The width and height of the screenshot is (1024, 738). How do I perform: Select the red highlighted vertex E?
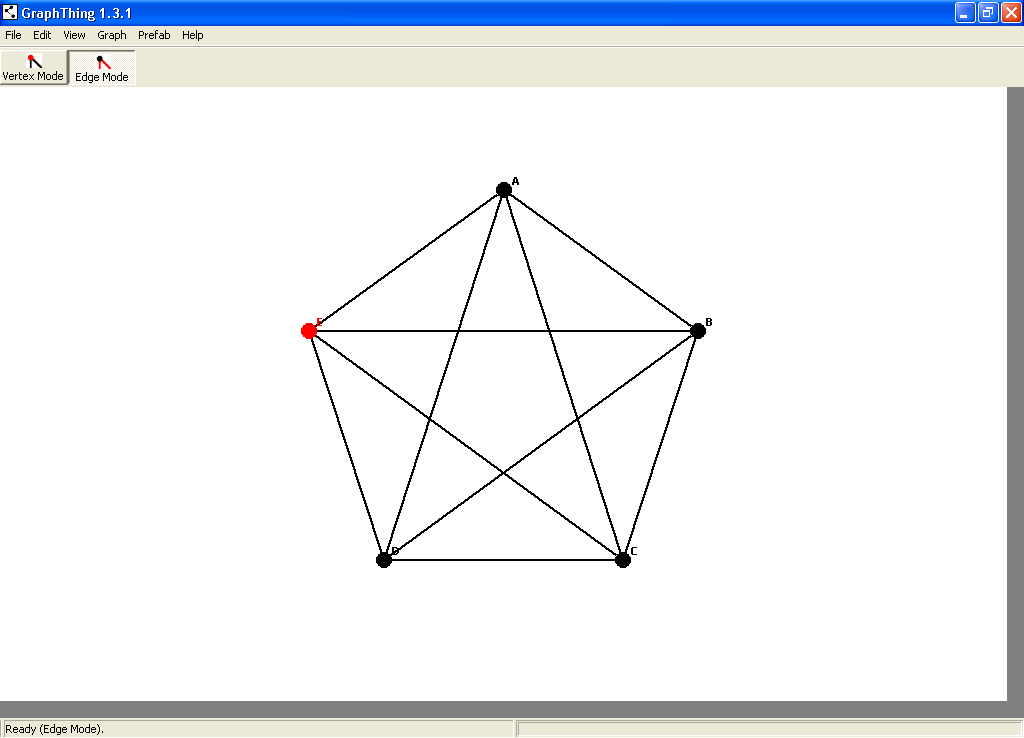pos(309,331)
